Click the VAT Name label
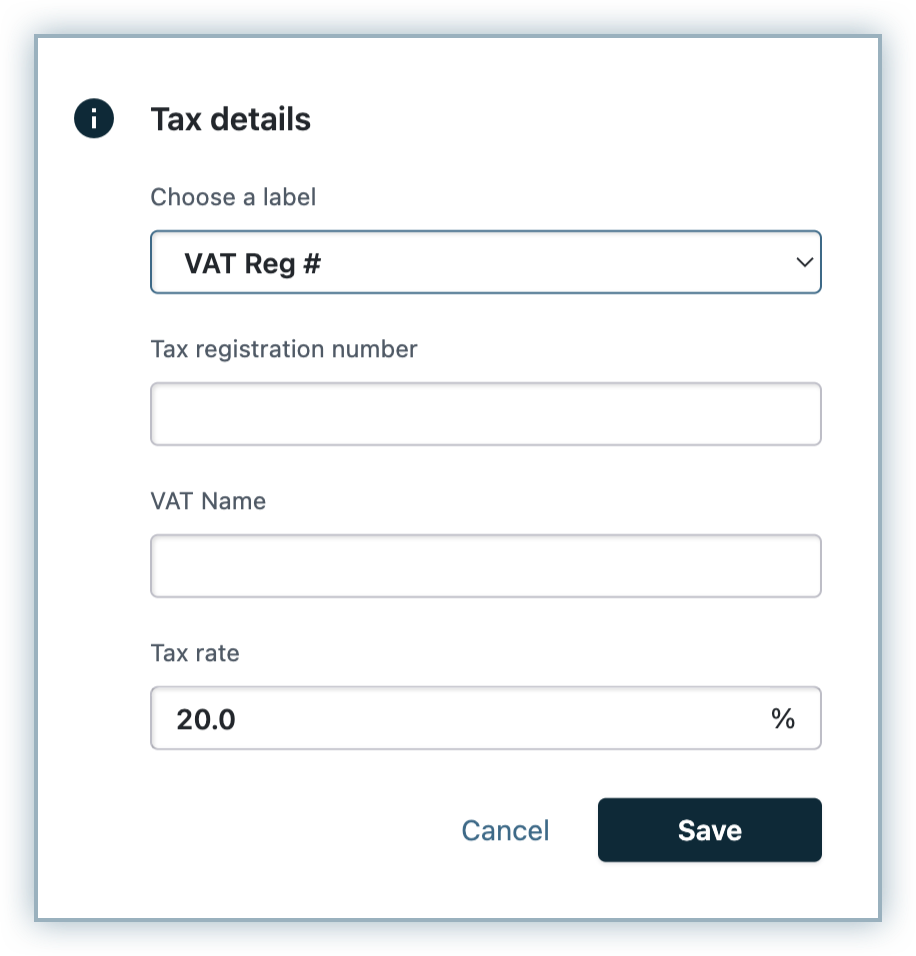The height and width of the screenshot is (956, 916). 208,501
